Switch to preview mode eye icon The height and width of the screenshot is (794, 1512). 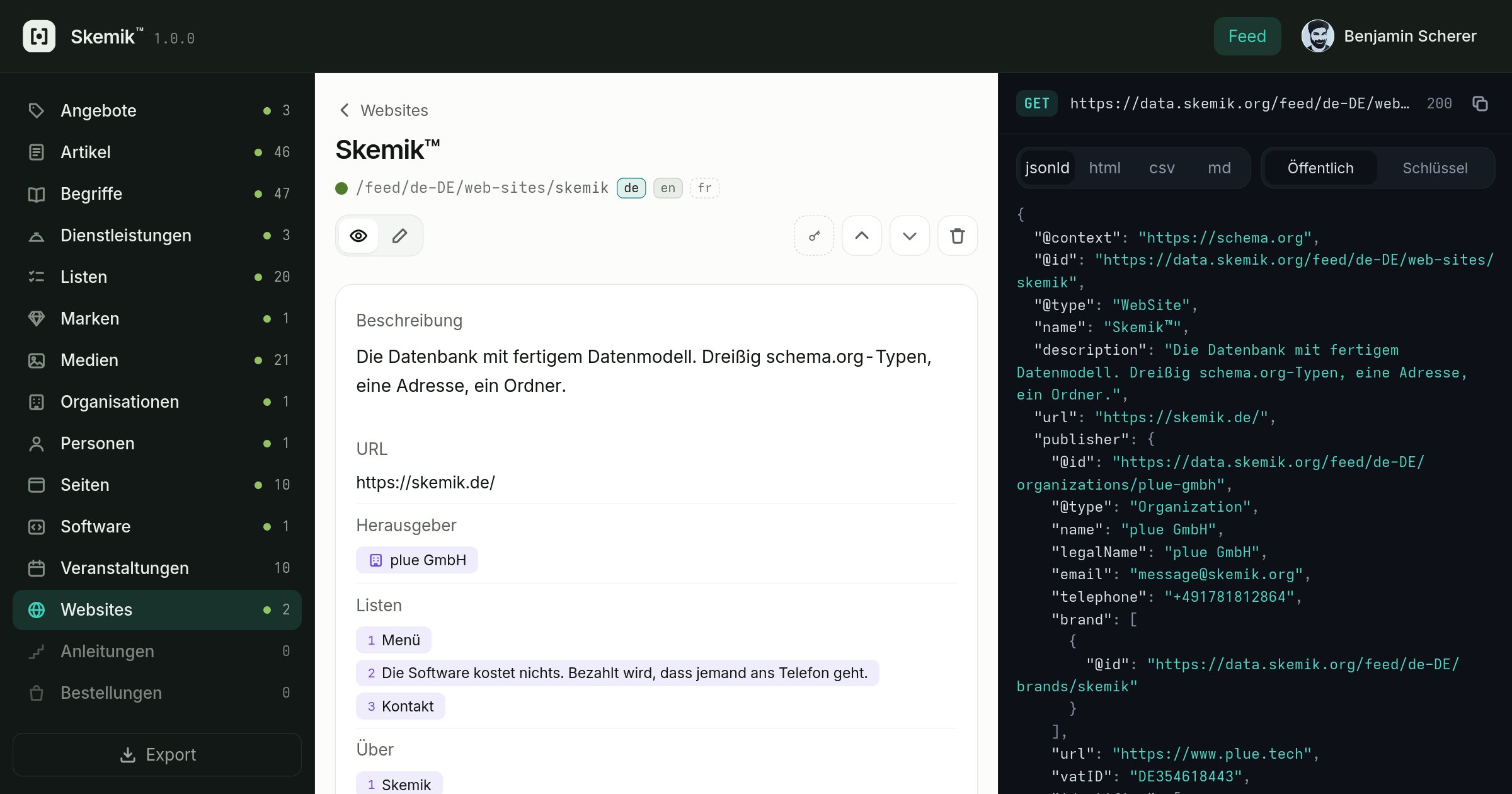click(358, 236)
